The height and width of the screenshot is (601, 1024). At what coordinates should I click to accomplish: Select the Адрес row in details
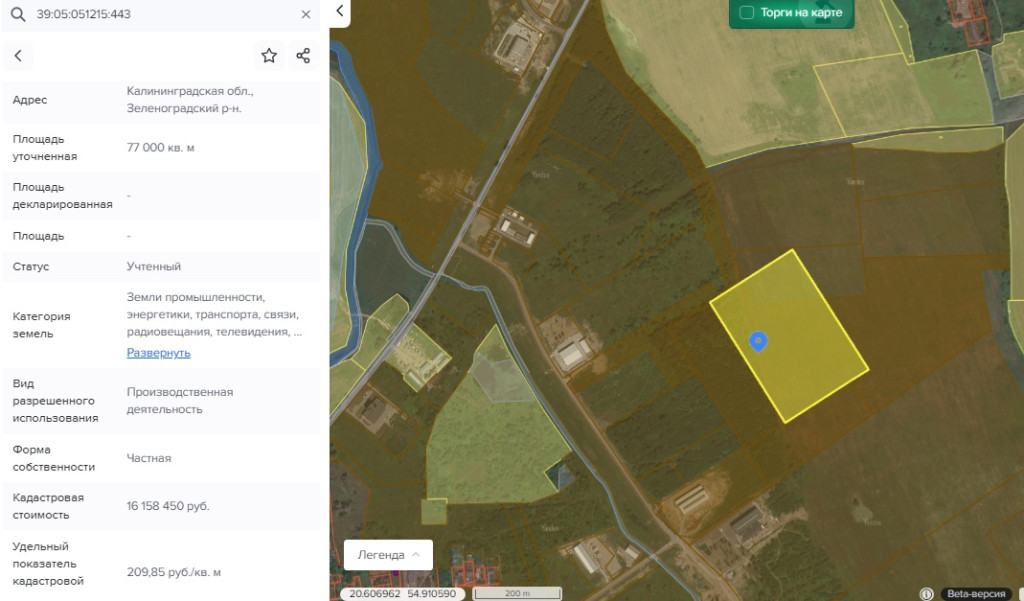click(160, 100)
